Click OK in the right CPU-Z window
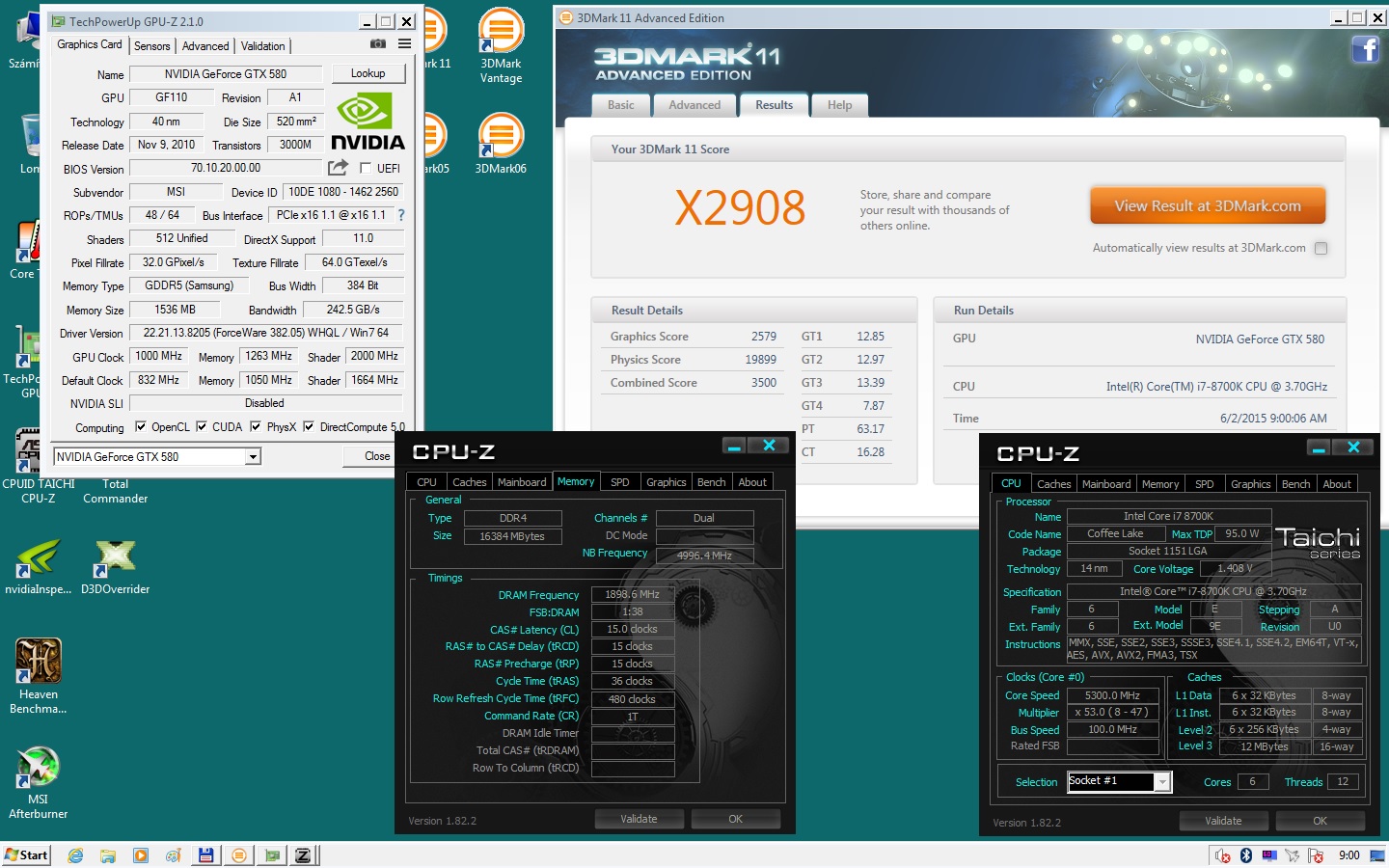 click(x=1320, y=821)
